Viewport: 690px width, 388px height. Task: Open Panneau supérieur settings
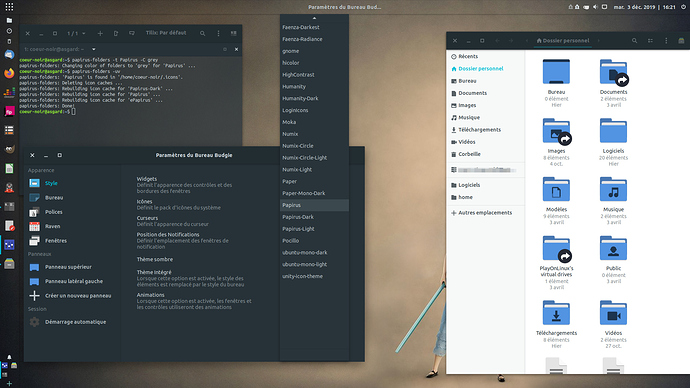point(73,267)
